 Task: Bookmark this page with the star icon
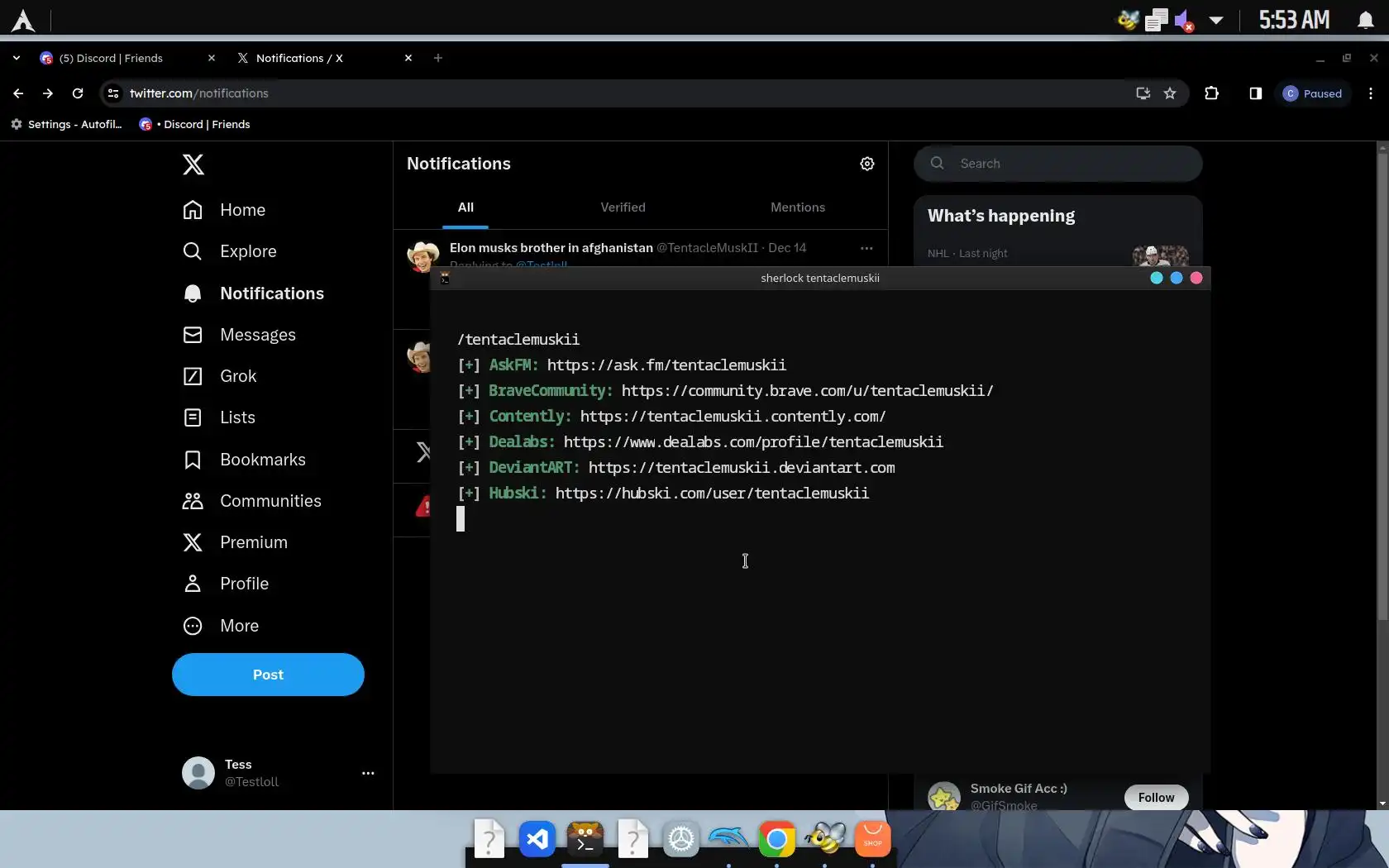[1170, 93]
